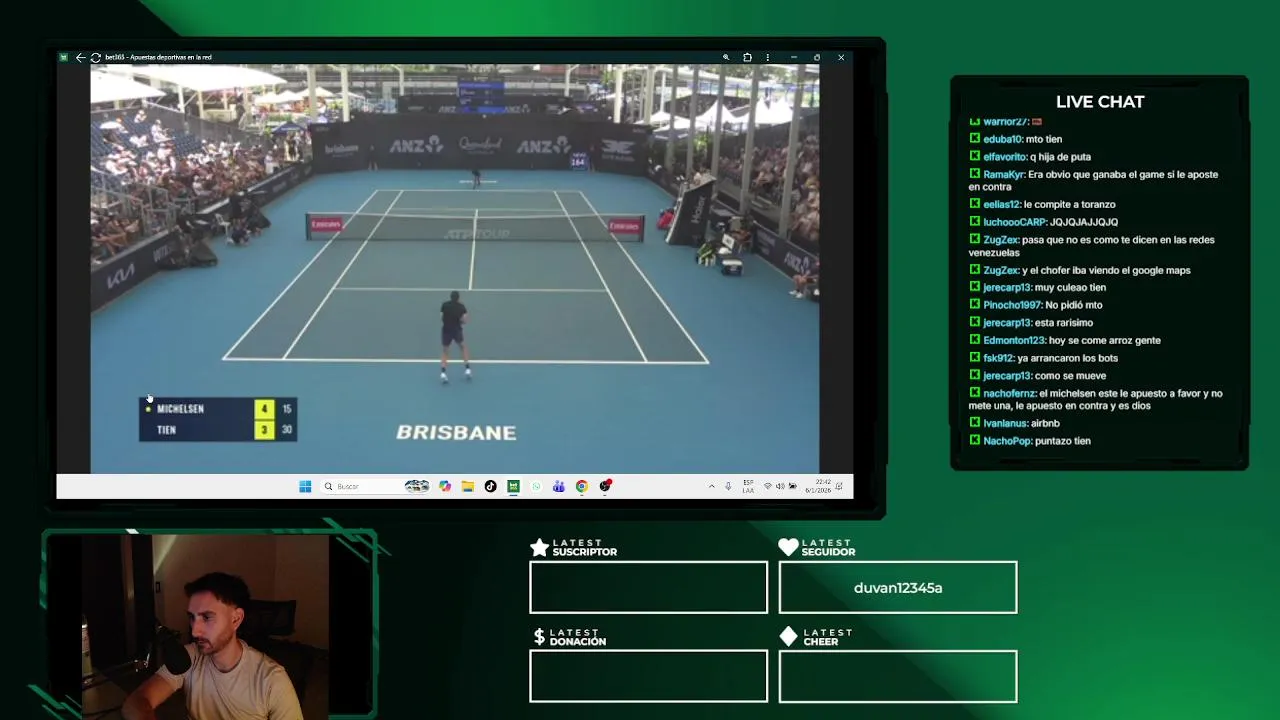
Task: Click the BRISBANE caption on the video
Action: [456, 432]
